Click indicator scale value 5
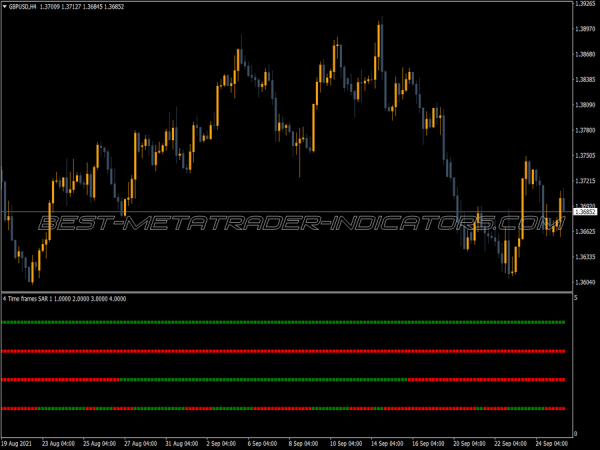This screenshot has width=600, height=450. (x=576, y=298)
